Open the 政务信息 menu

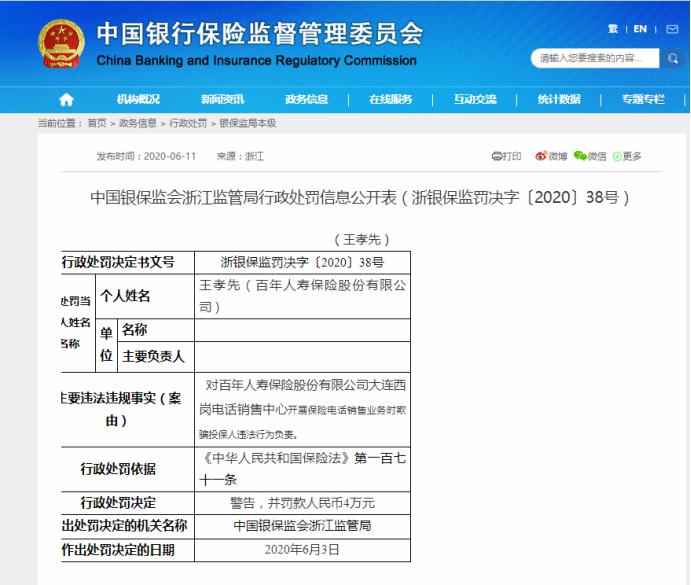[306, 100]
